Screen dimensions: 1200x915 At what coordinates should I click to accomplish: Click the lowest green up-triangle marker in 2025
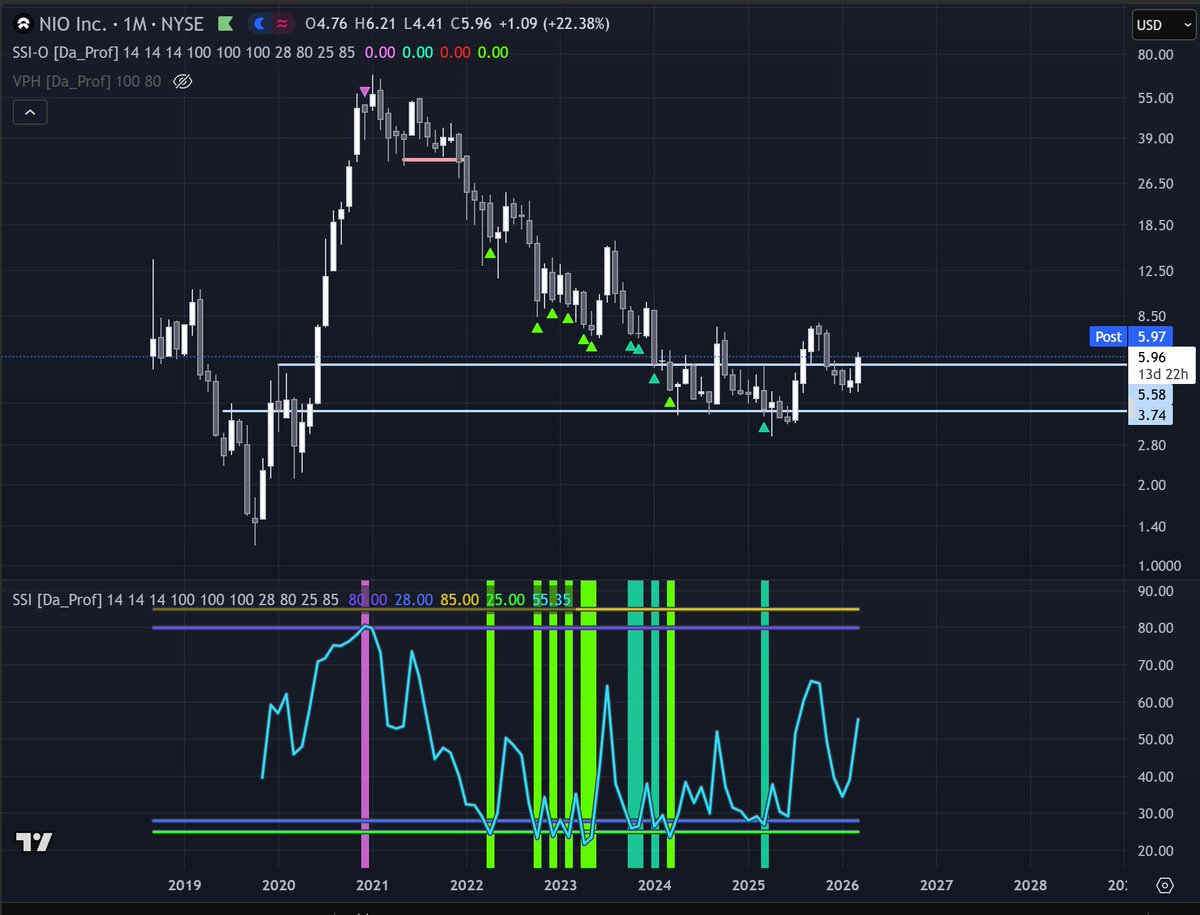(764, 428)
